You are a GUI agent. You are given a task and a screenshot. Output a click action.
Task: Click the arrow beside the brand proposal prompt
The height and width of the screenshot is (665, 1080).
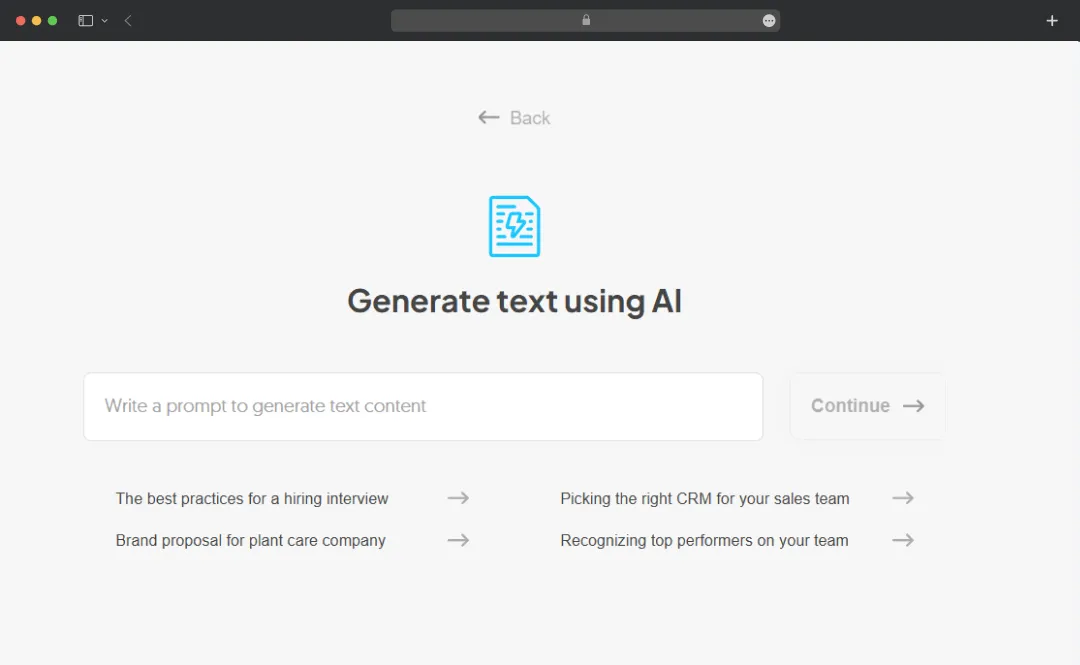coord(458,539)
